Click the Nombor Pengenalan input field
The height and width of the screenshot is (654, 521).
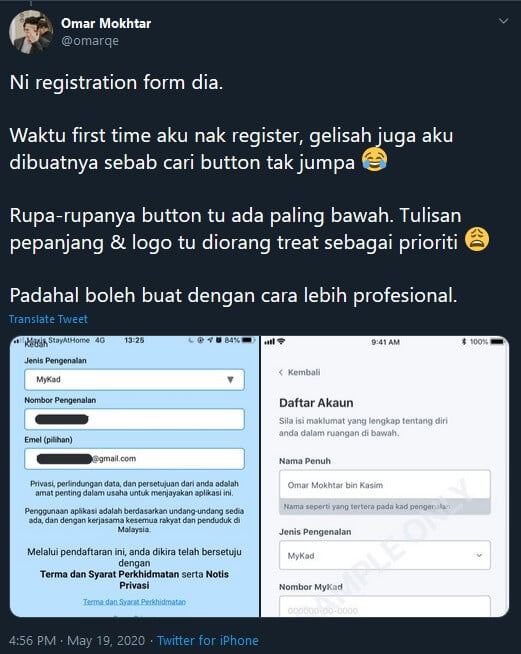click(x=134, y=419)
